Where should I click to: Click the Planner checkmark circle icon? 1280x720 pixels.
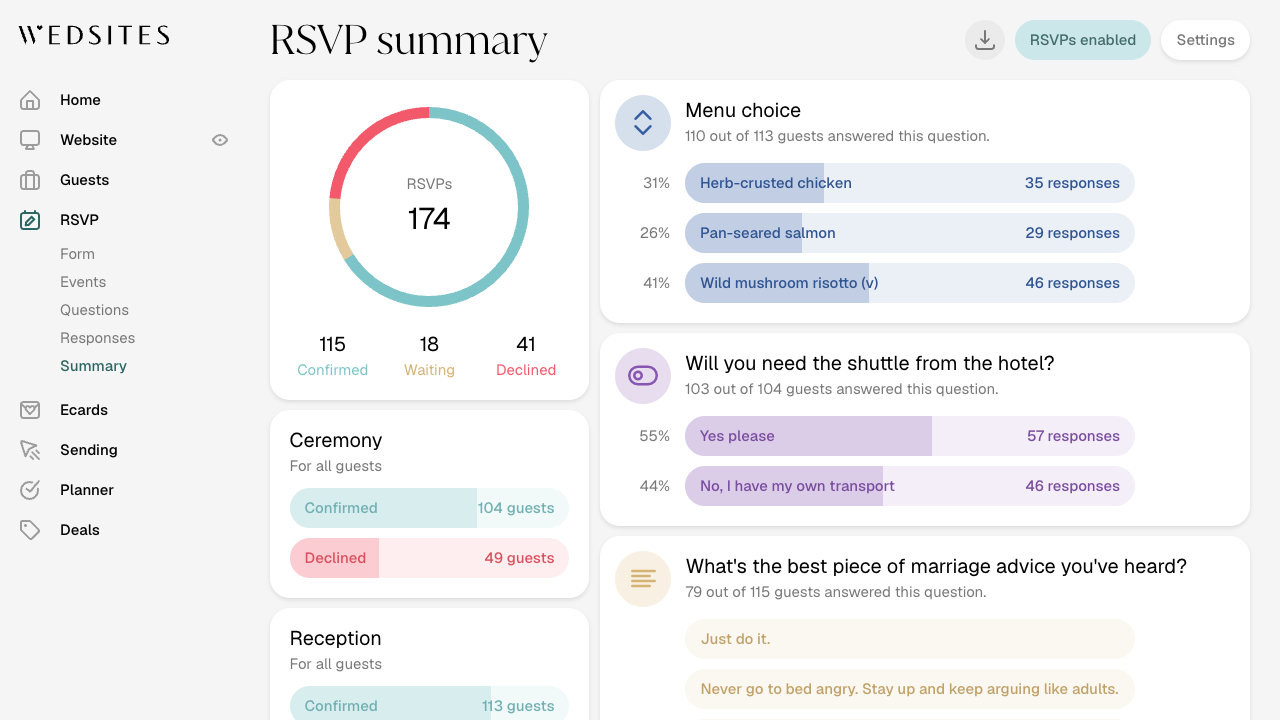point(30,490)
